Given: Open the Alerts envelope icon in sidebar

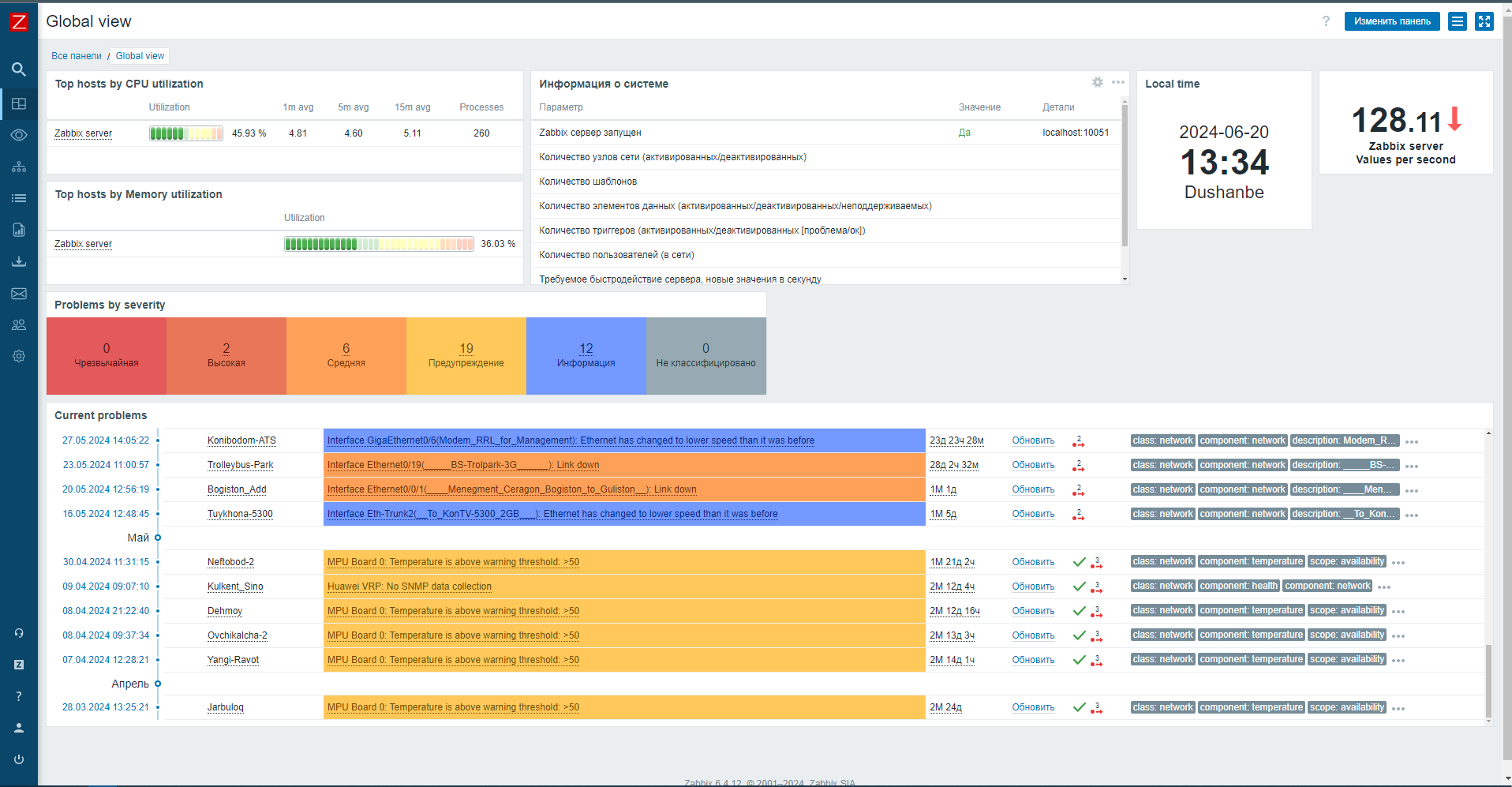Looking at the screenshot, I should click(19, 294).
